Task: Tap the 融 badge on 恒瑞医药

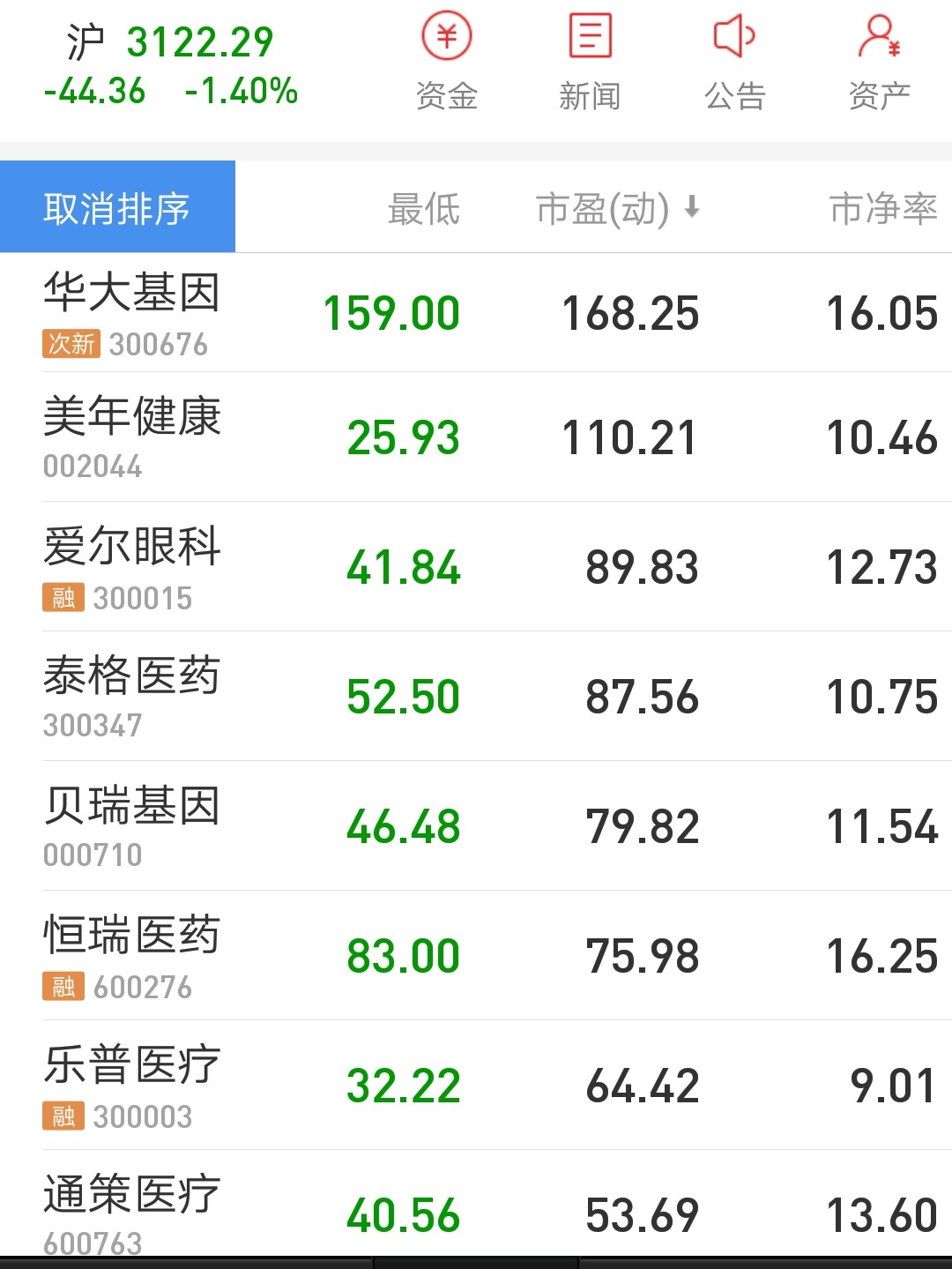Action: 63,986
